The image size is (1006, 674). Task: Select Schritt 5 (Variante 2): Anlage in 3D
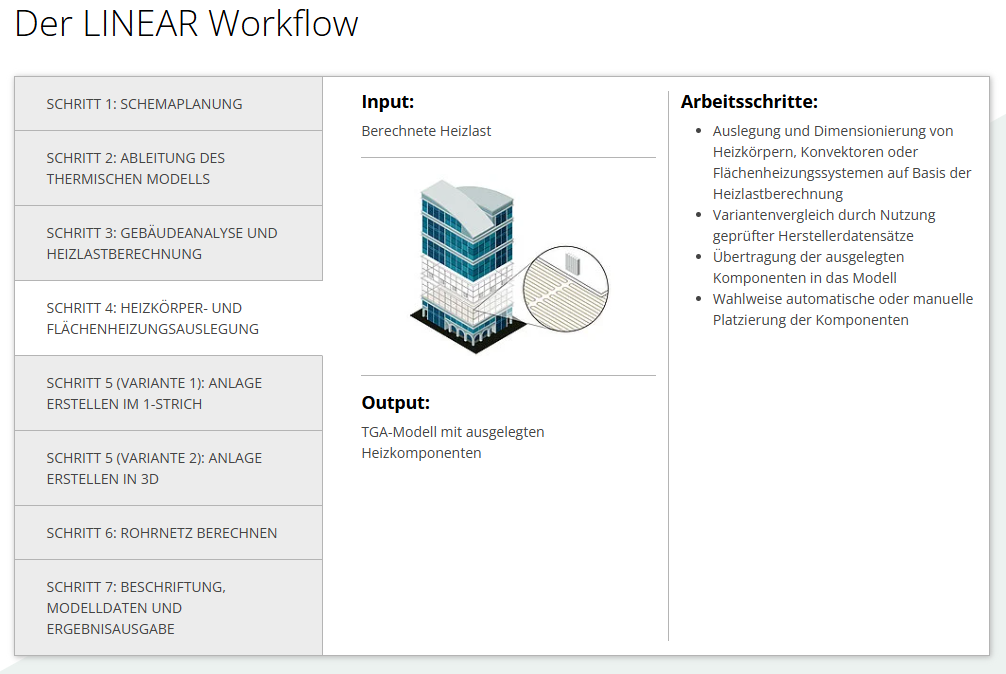(x=168, y=468)
